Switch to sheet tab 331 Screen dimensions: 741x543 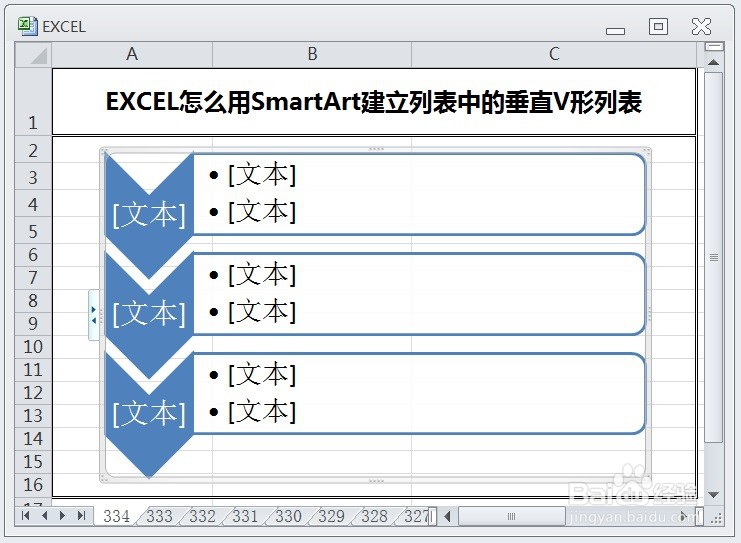tap(245, 516)
